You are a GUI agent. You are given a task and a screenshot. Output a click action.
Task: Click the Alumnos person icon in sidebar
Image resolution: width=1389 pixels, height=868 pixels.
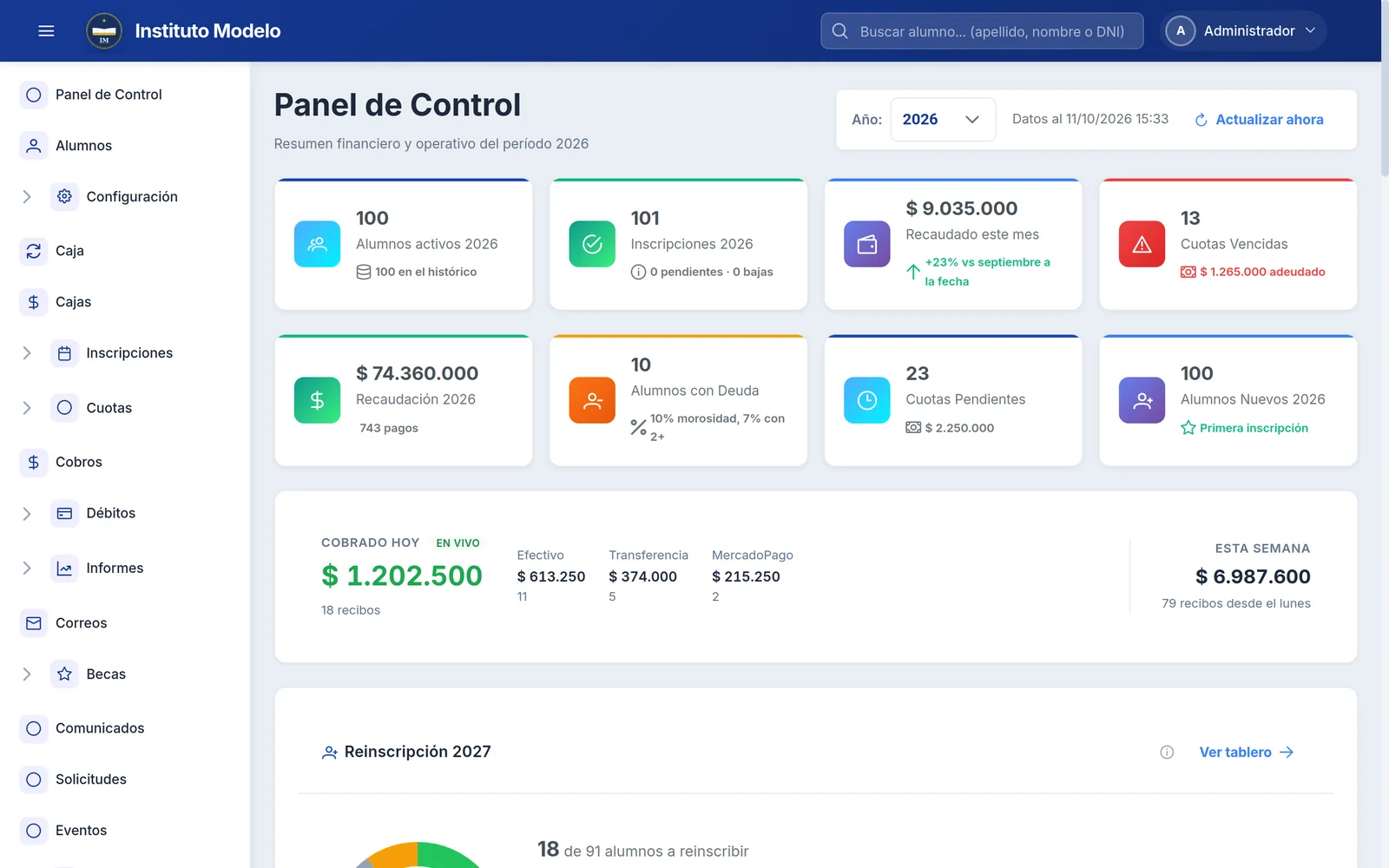tap(34, 146)
